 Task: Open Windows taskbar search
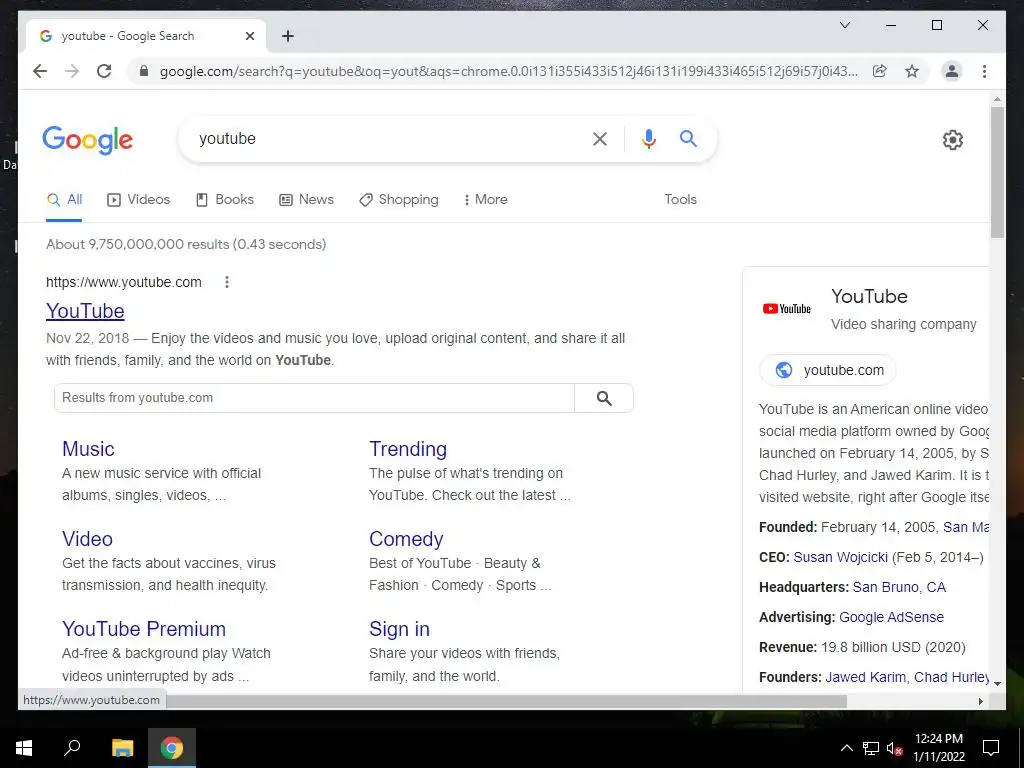coord(72,748)
